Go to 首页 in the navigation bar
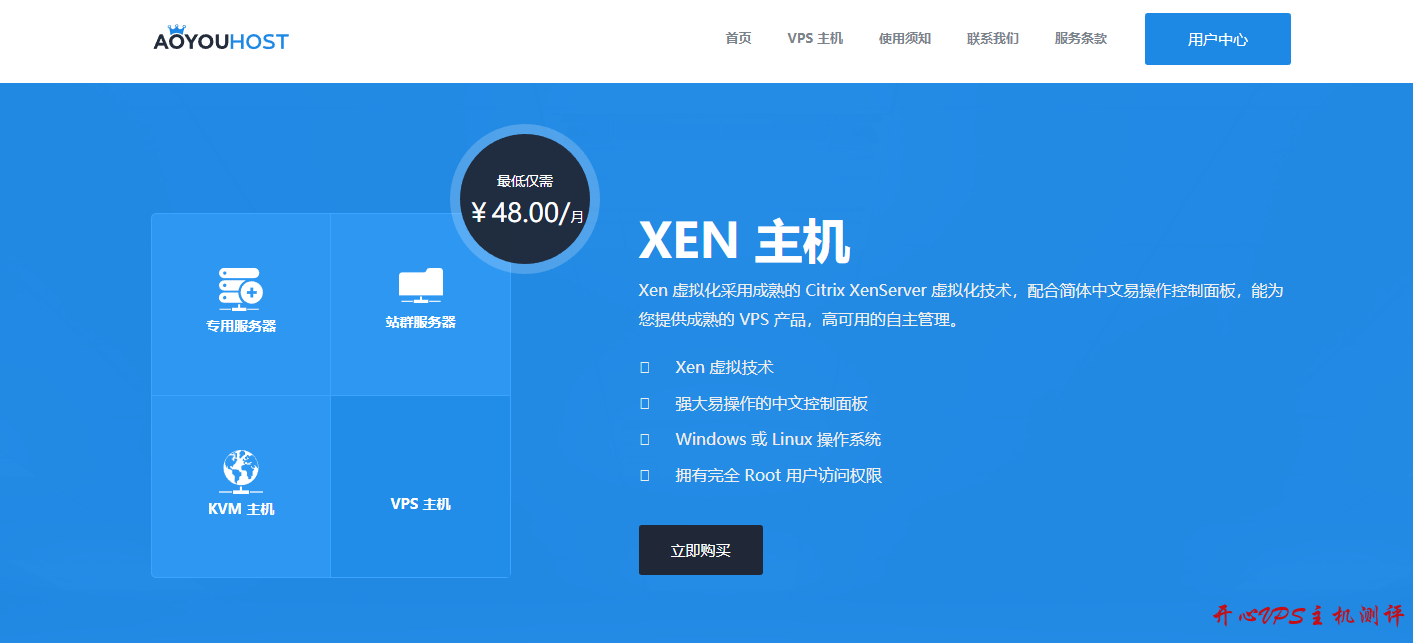 point(738,39)
